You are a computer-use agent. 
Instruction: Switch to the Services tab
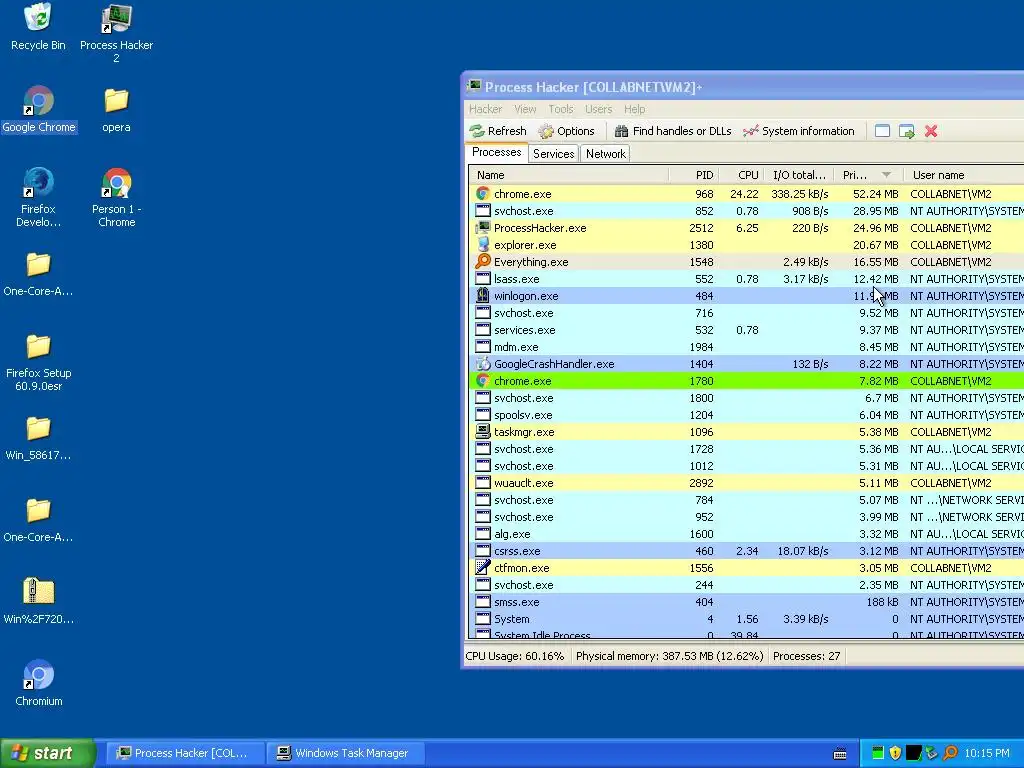(x=553, y=153)
